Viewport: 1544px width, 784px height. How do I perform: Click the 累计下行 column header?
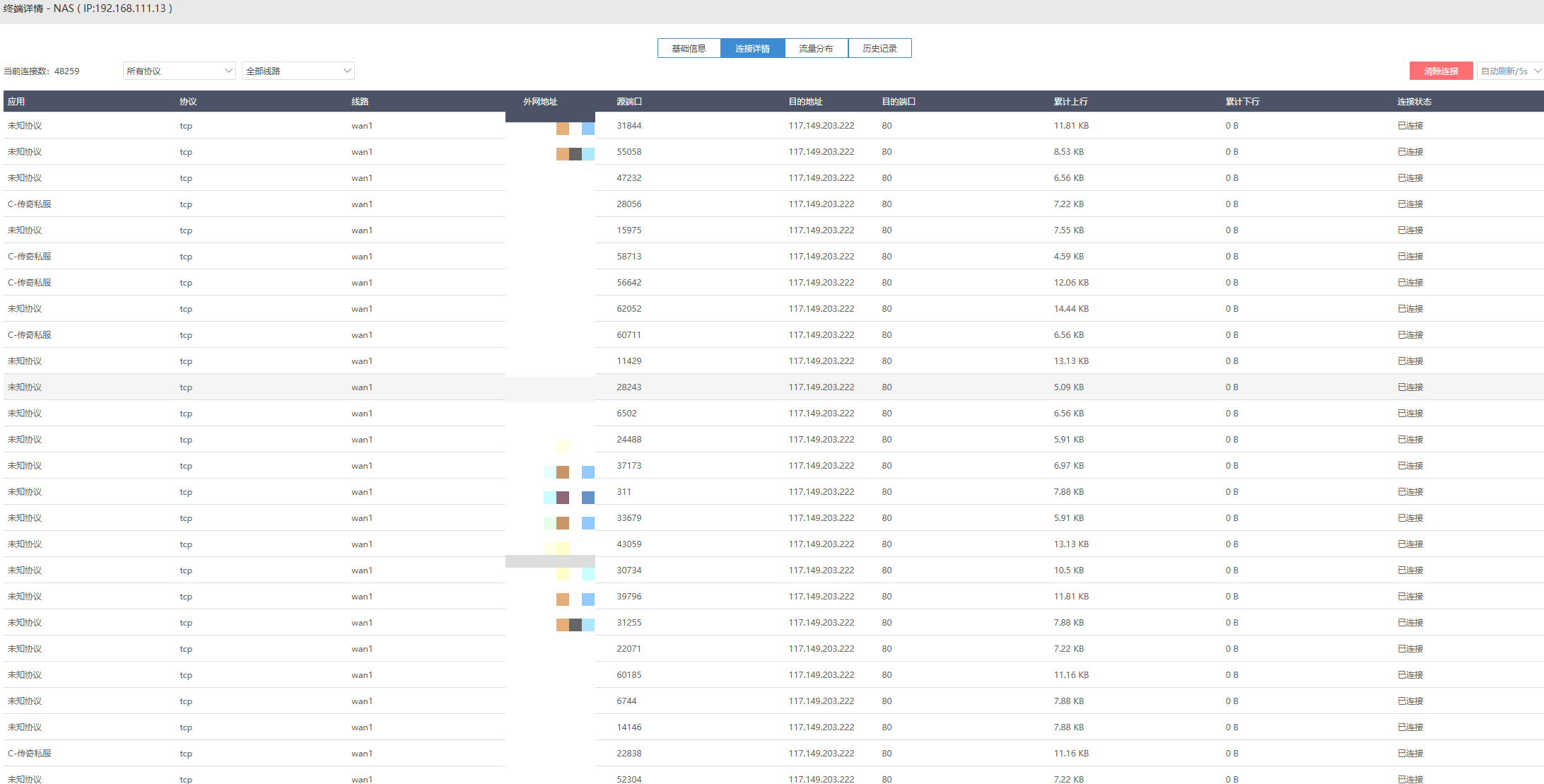coord(1242,102)
